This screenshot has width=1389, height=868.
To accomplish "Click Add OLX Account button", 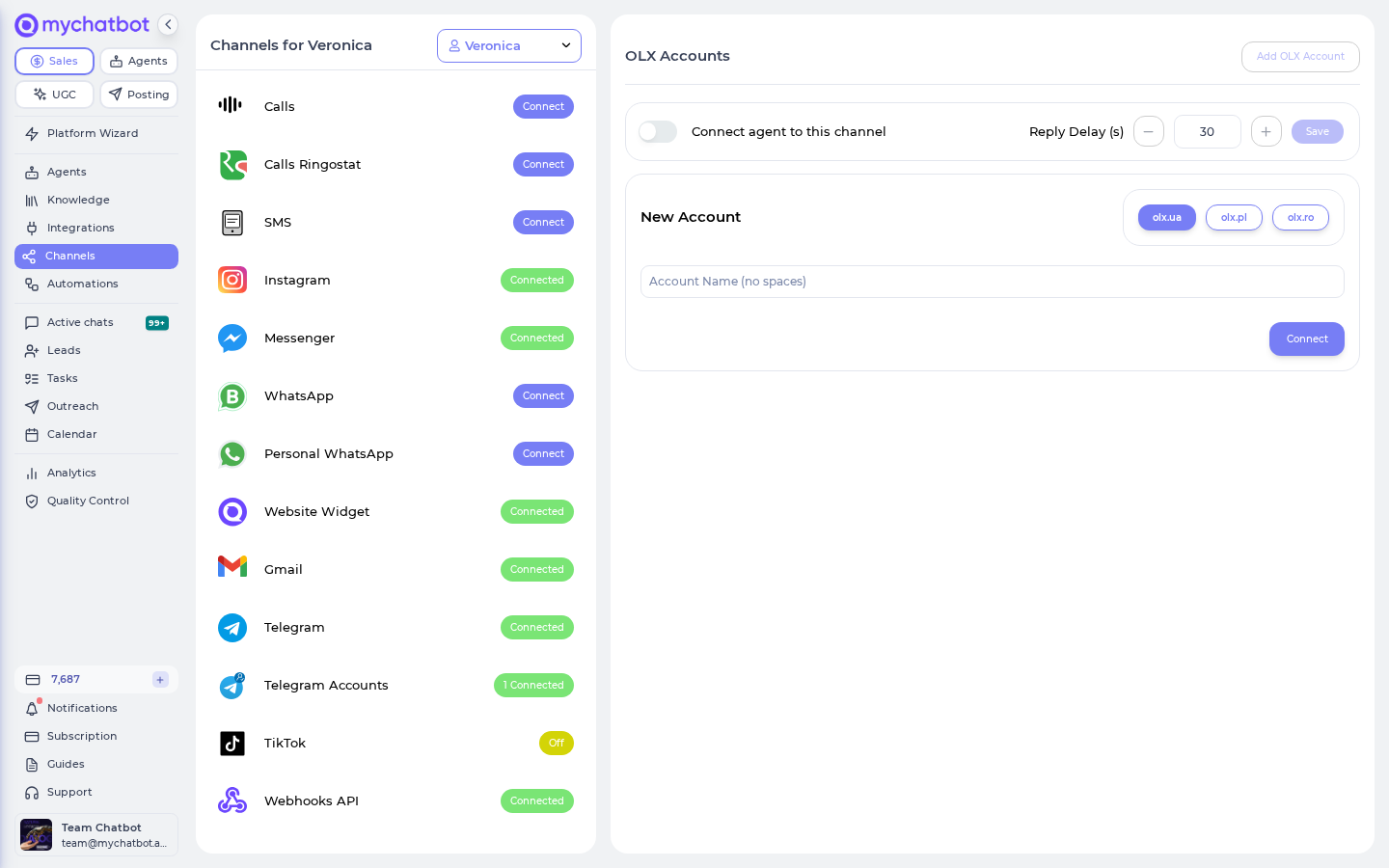I will pos(1300,57).
